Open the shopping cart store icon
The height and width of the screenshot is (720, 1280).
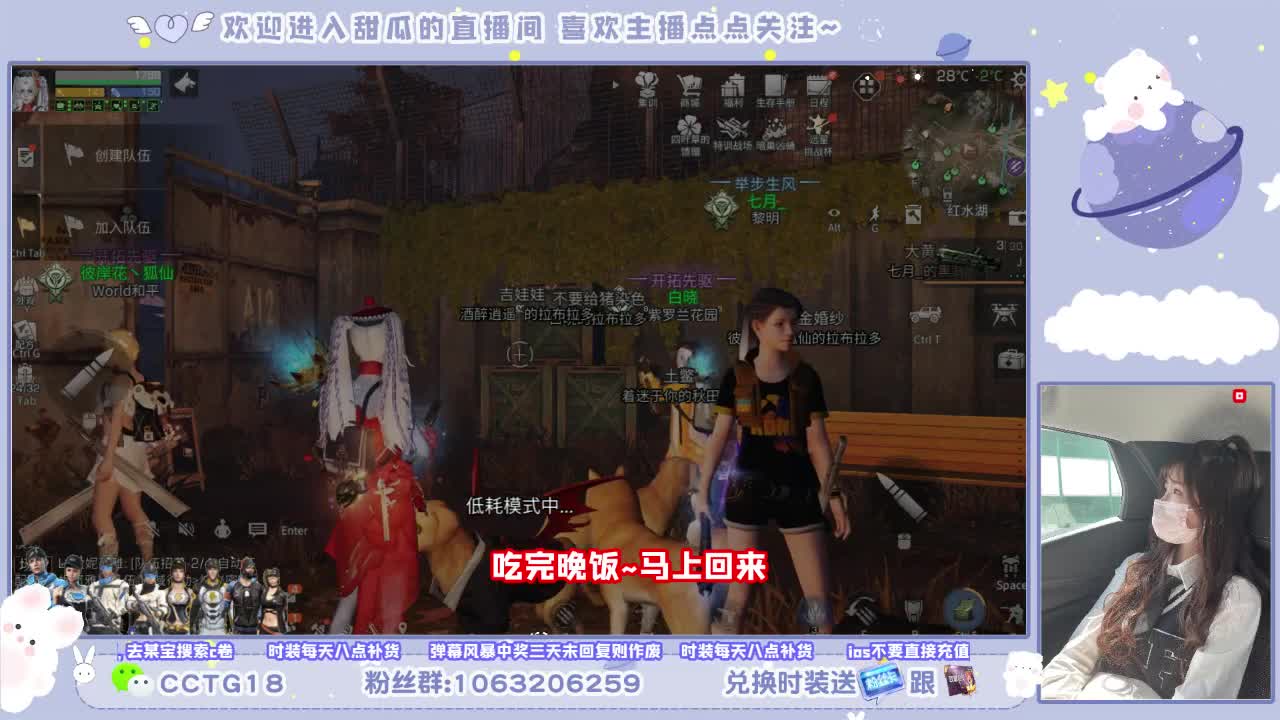pos(690,88)
